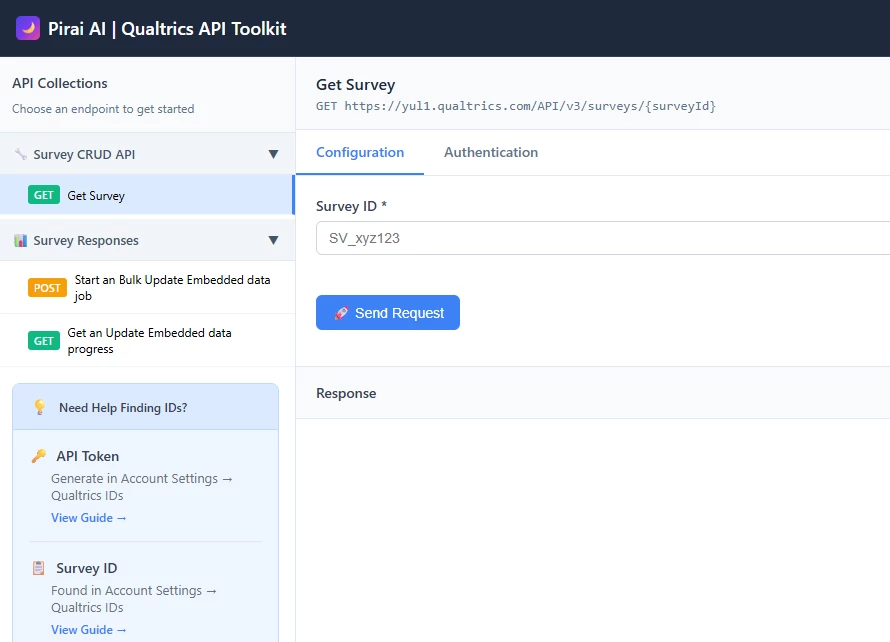The image size is (890, 642).
Task: Click the Survey ID heading in help box
Action: (x=86, y=568)
